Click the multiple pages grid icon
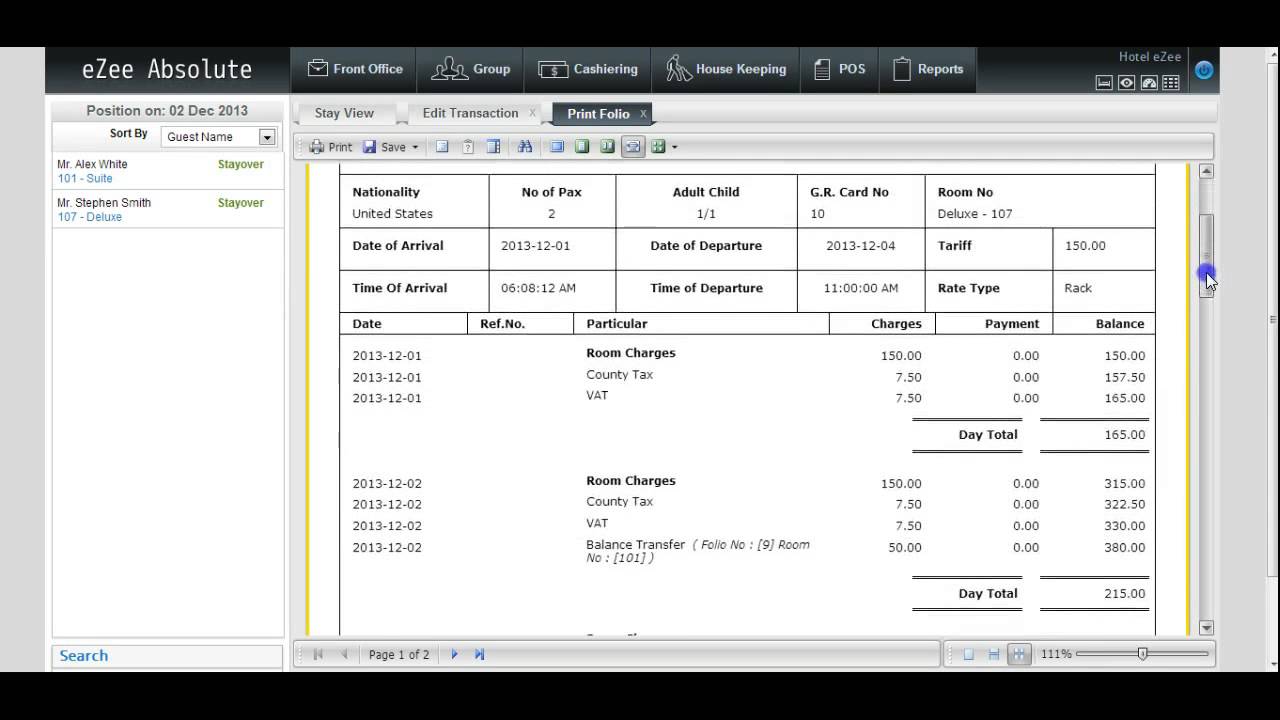1280x720 pixels. (x=658, y=147)
